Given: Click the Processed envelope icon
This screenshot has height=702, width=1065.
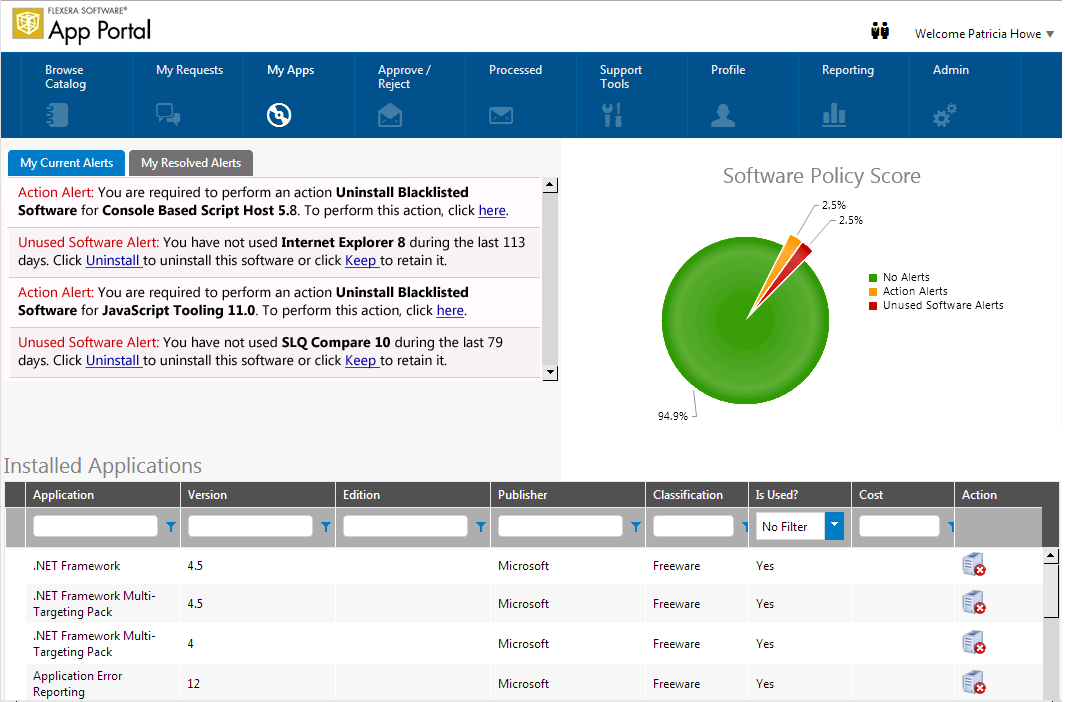Looking at the screenshot, I should point(501,115).
